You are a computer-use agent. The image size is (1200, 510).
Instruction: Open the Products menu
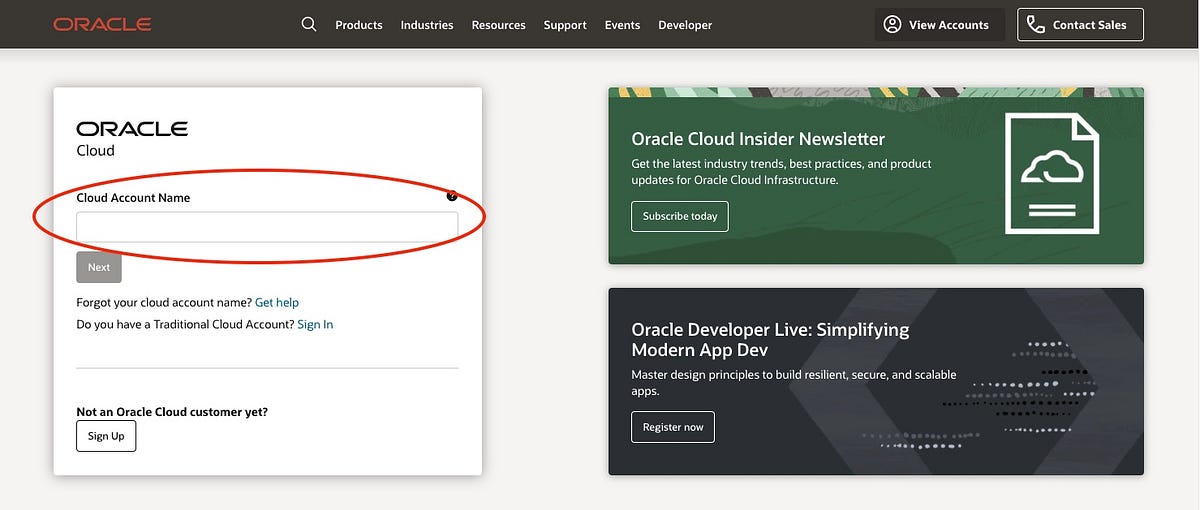coord(359,25)
